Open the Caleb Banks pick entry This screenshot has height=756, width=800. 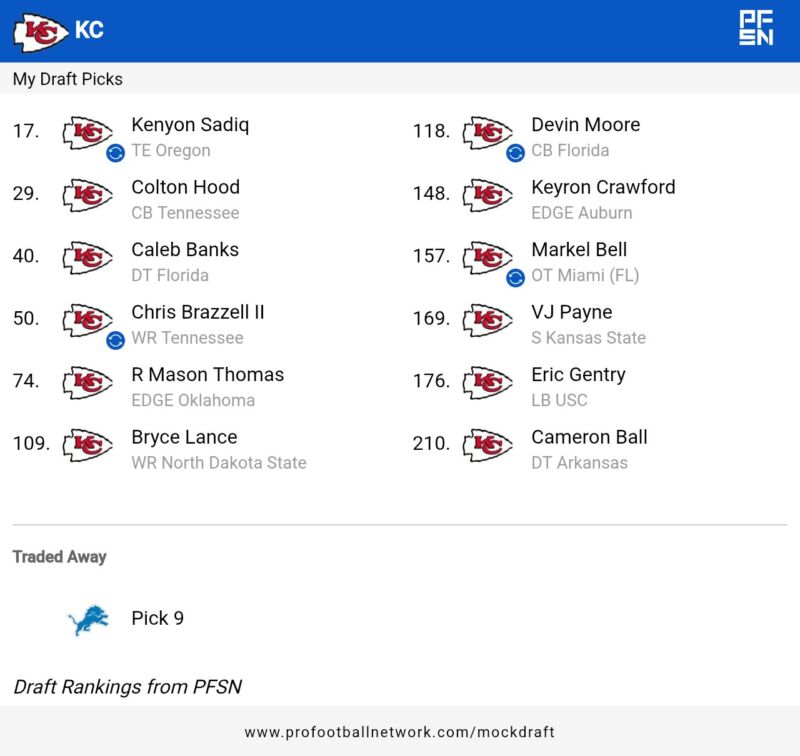coord(185,250)
